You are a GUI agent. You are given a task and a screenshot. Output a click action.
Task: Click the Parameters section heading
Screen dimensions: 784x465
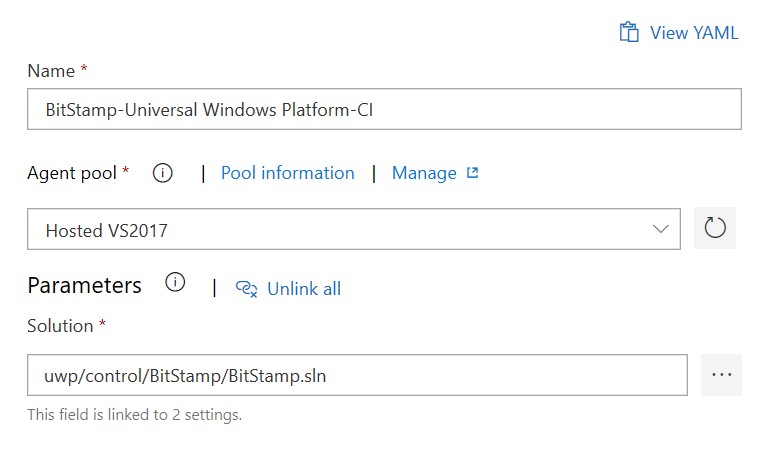pyautogui.click(x=84, y=285)
